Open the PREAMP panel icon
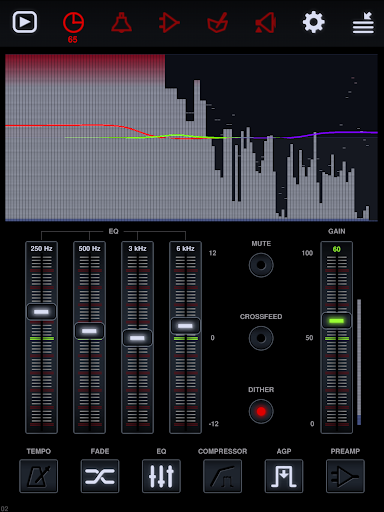Image resolution: width=384 pixels, height=512 pixels. pos(345,476)
